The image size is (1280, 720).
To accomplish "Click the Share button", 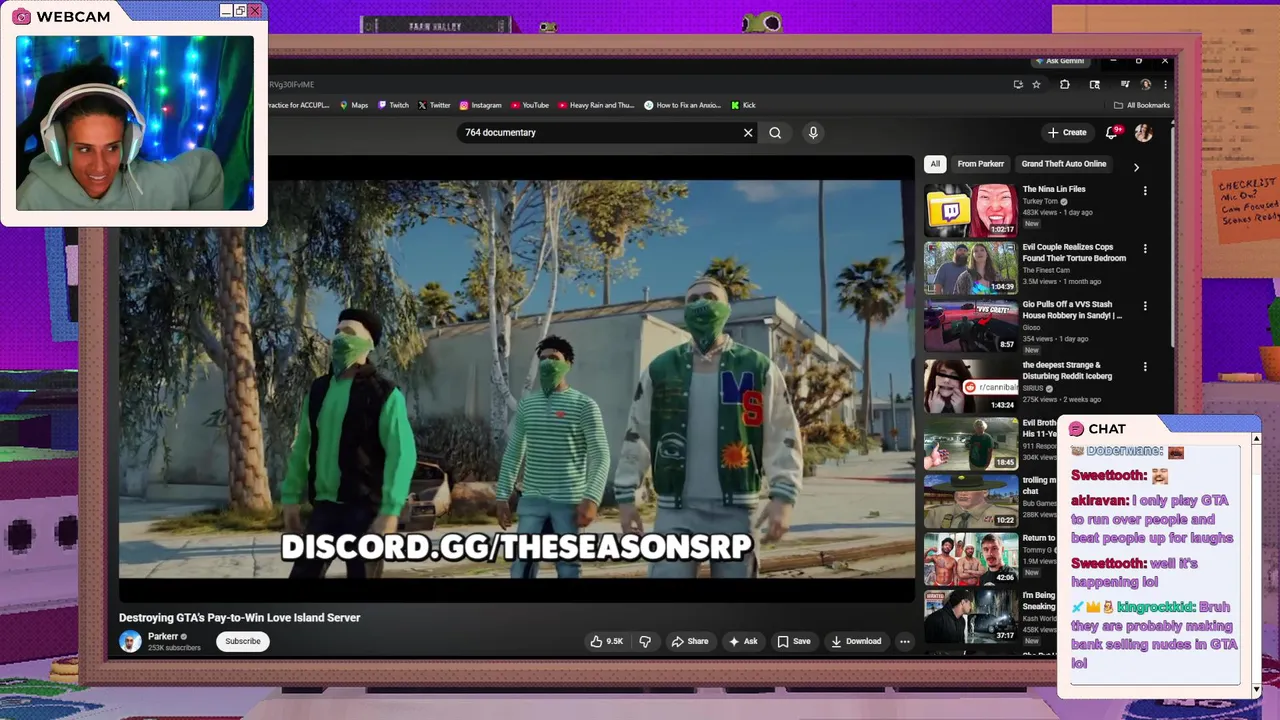I will coord(690,641).
